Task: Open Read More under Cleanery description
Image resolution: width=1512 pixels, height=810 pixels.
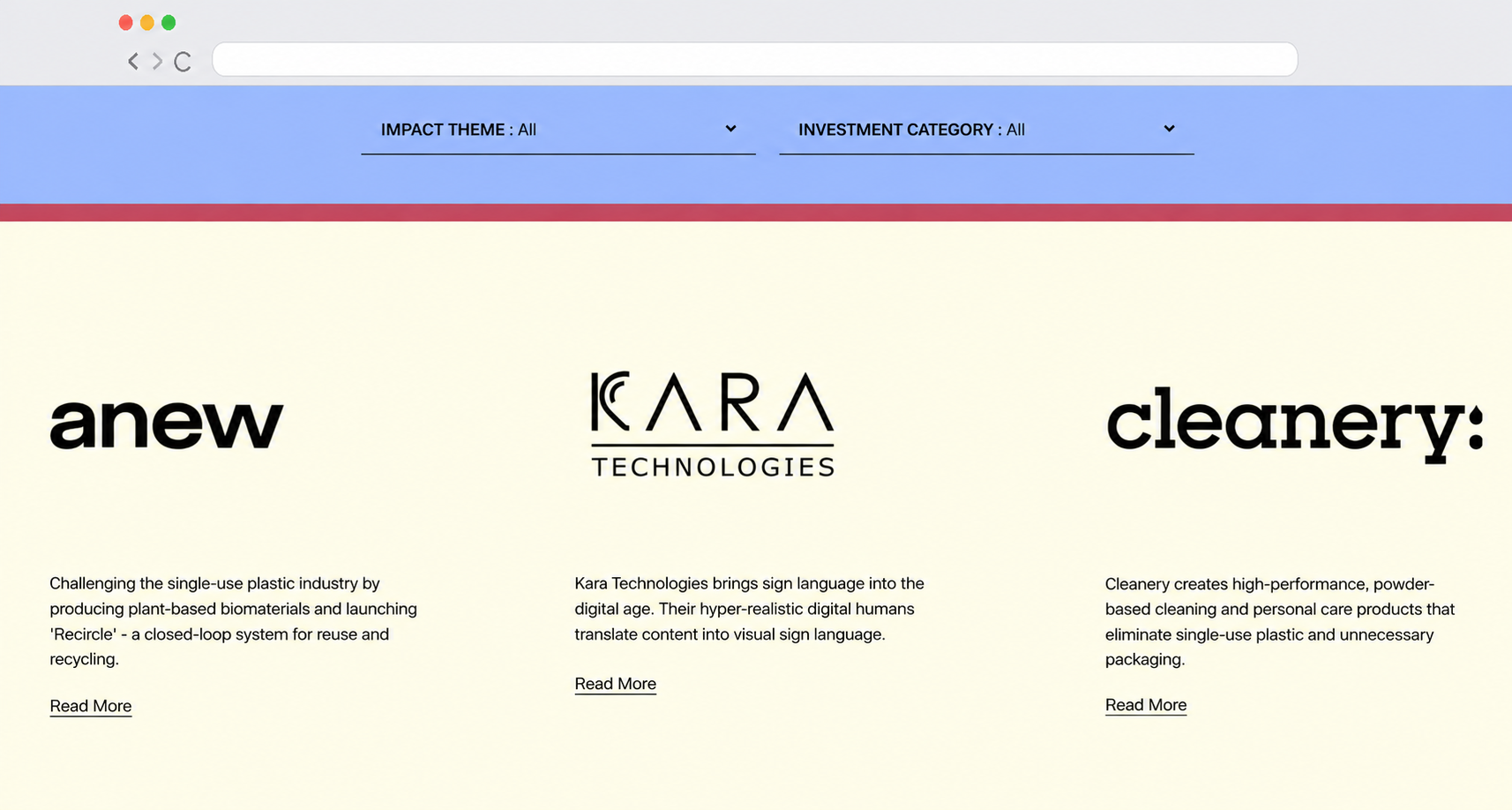Action: click(x=1146, y=705)
